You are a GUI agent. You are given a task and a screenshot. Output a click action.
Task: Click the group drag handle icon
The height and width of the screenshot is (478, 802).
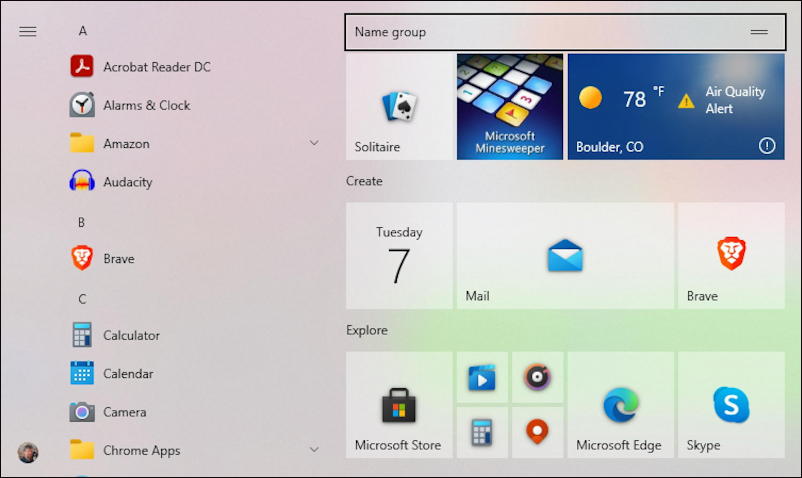[759, 32]
